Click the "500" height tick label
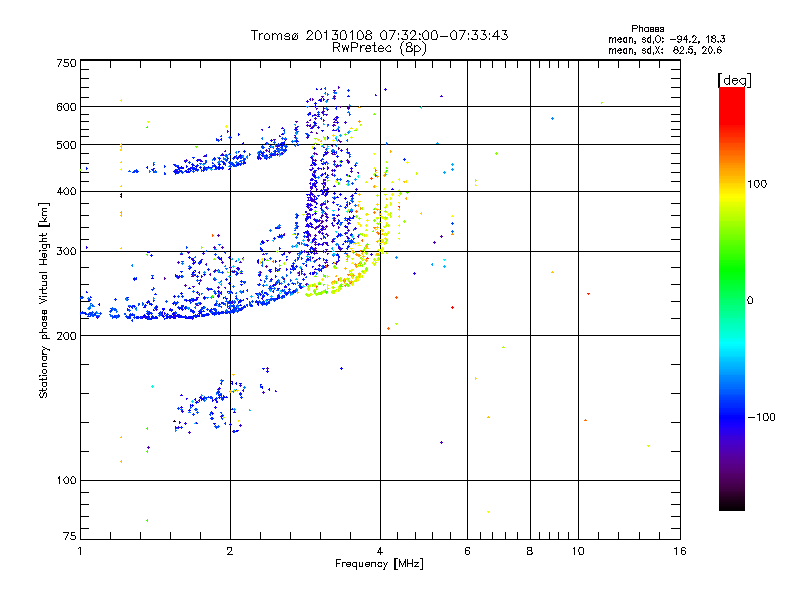800x600 pixels. [x=66, y=145]
